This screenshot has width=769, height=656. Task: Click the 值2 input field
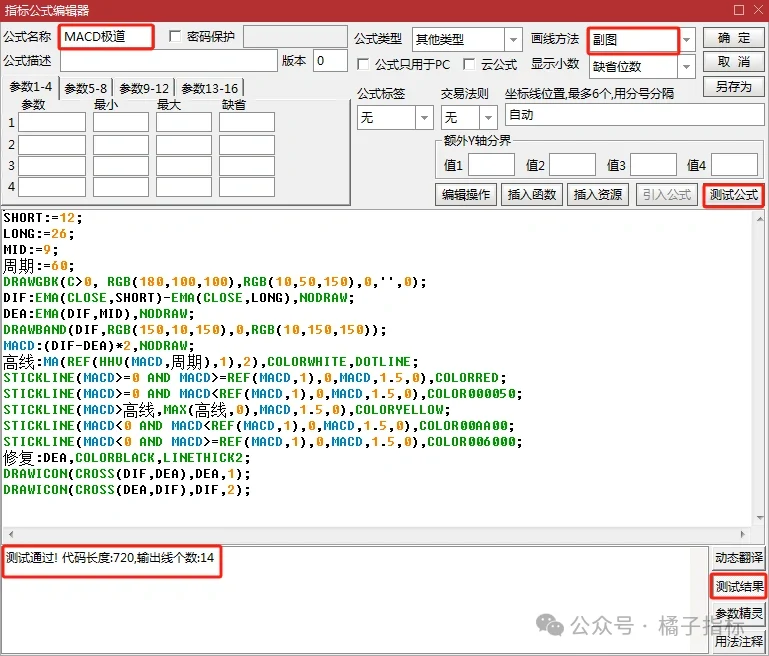click(572, 165)
